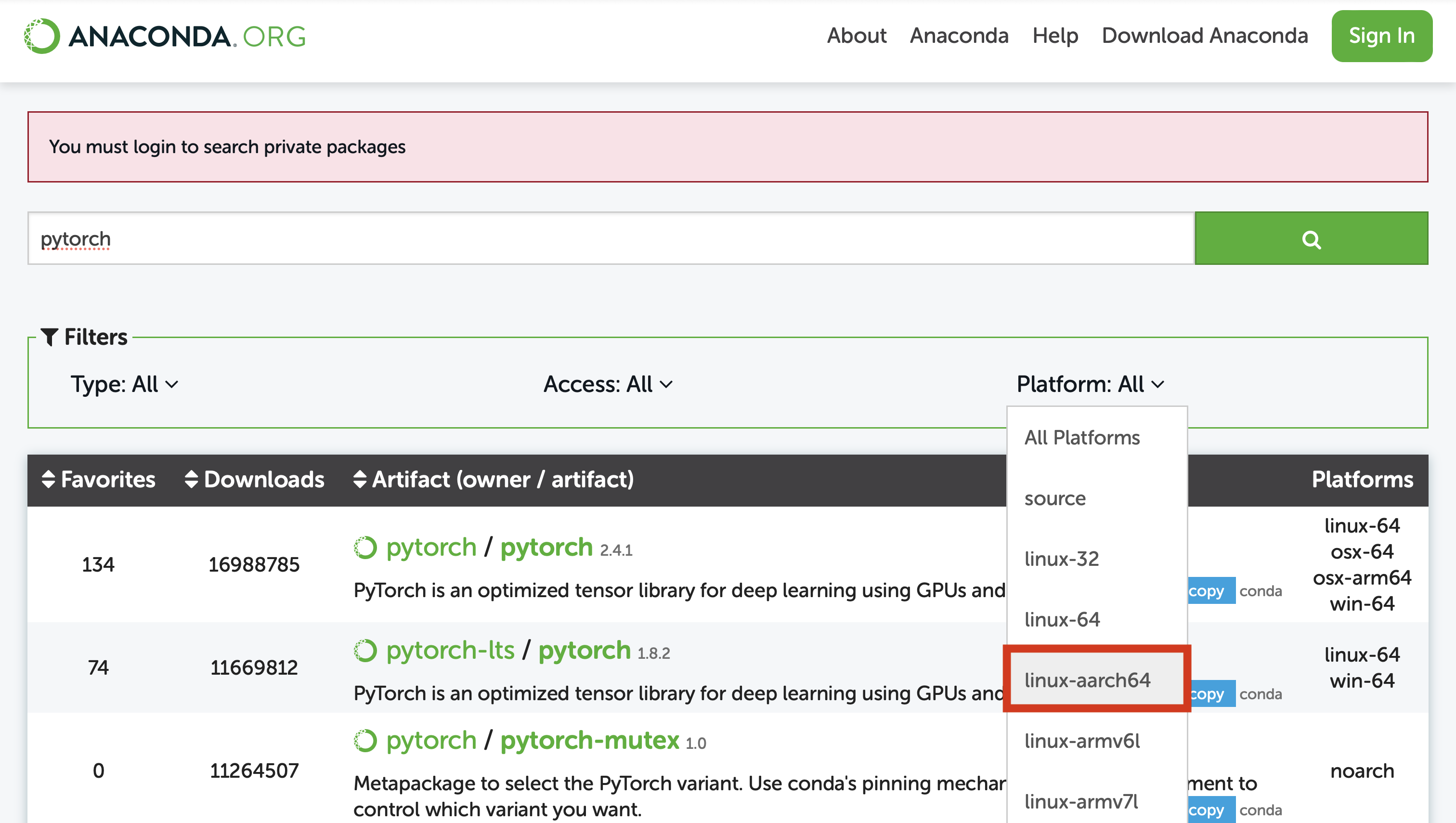
Task: Expand the Type: All dropdown
Action: pos(124,384)
